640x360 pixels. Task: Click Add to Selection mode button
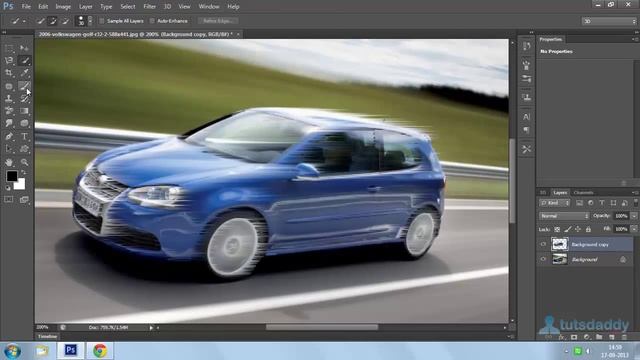[x=53, y=21]
